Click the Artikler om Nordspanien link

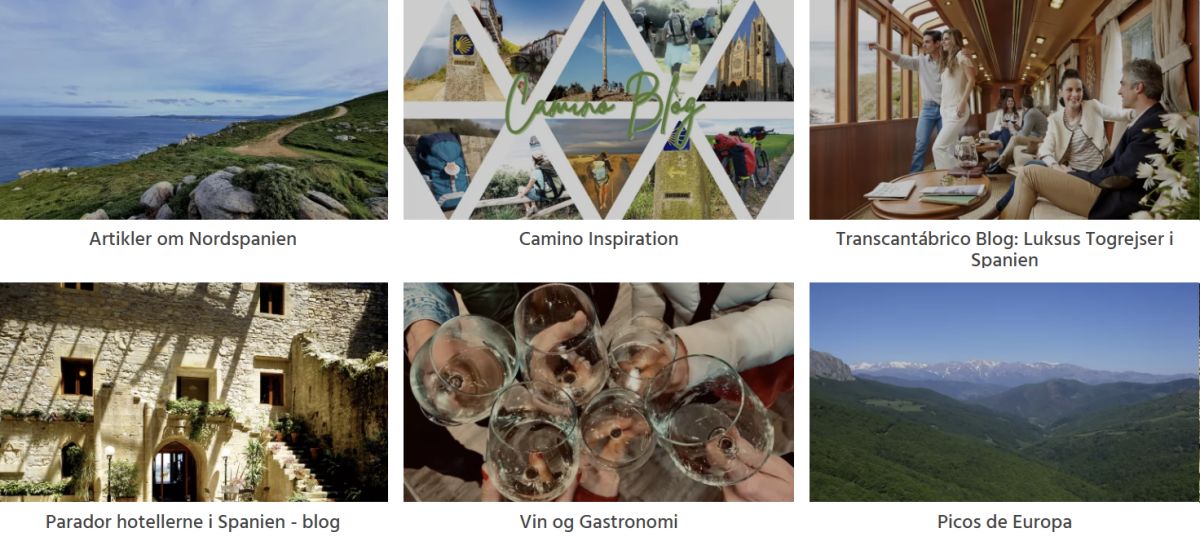point(193,239)
